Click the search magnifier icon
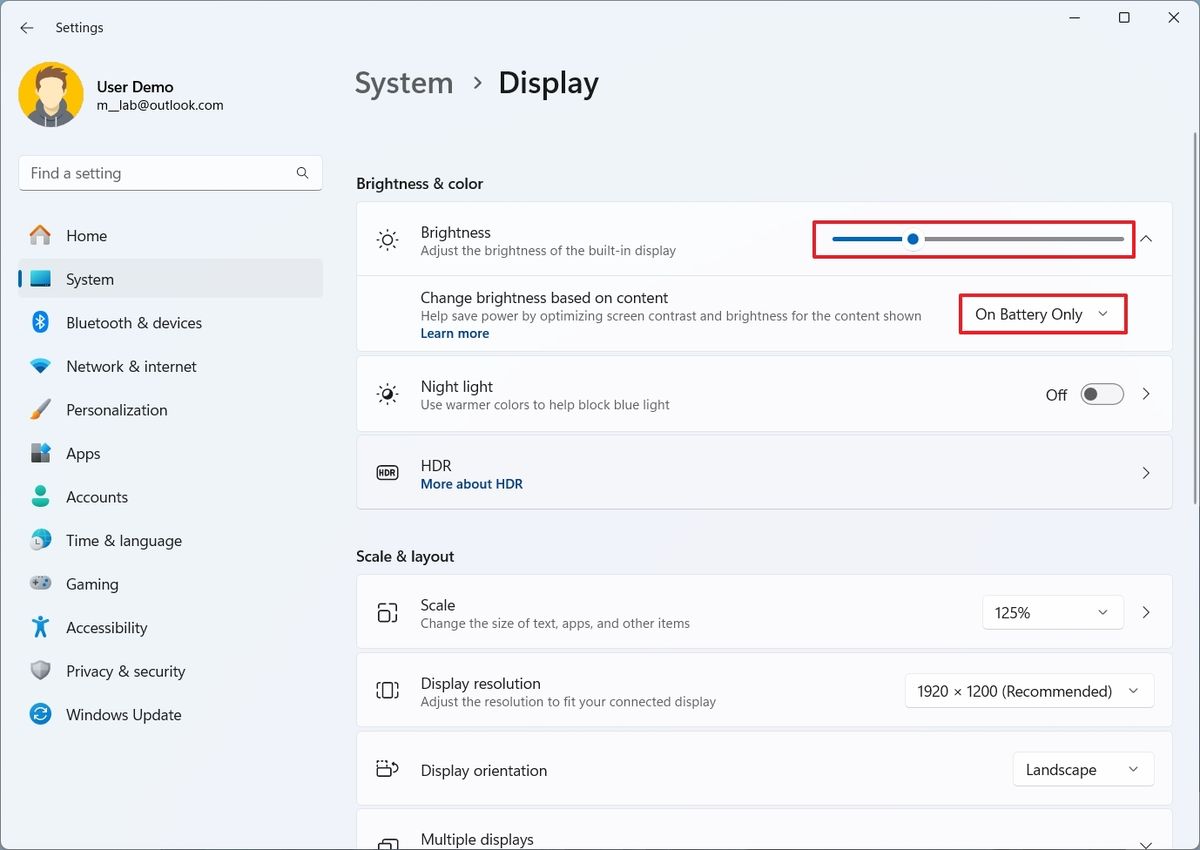Screen dimensions: 1200x850 (x=302, y=173)
